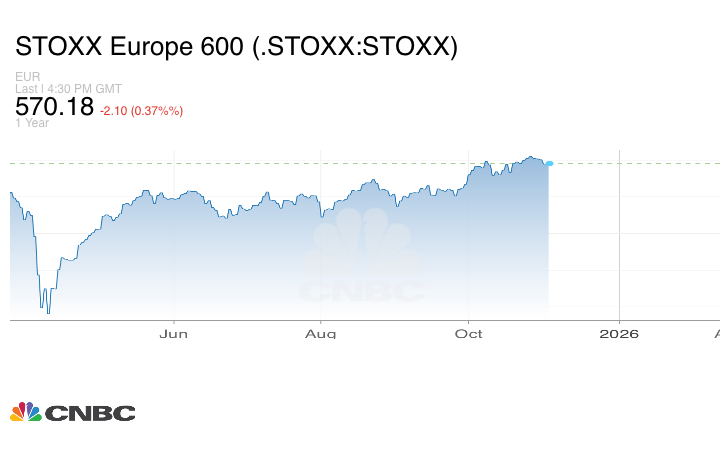Click the 2026 label on time axis
720x450 pixels.
coord(619,333)
